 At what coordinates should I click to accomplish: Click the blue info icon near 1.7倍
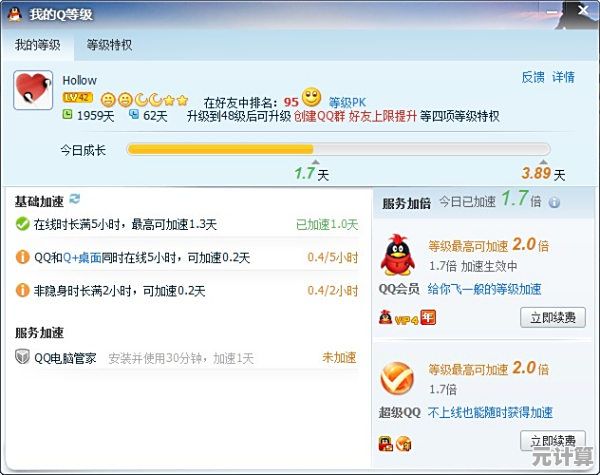[x=554, y=202]
